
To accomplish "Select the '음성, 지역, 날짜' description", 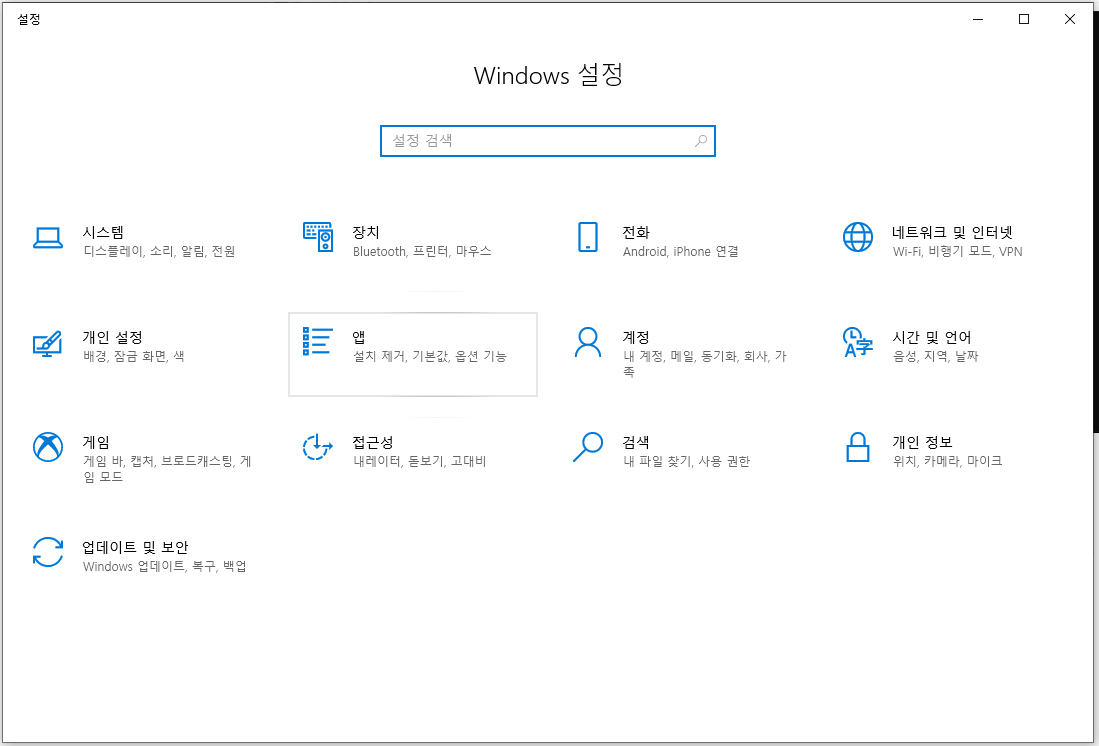I will [x=935, y=356].
